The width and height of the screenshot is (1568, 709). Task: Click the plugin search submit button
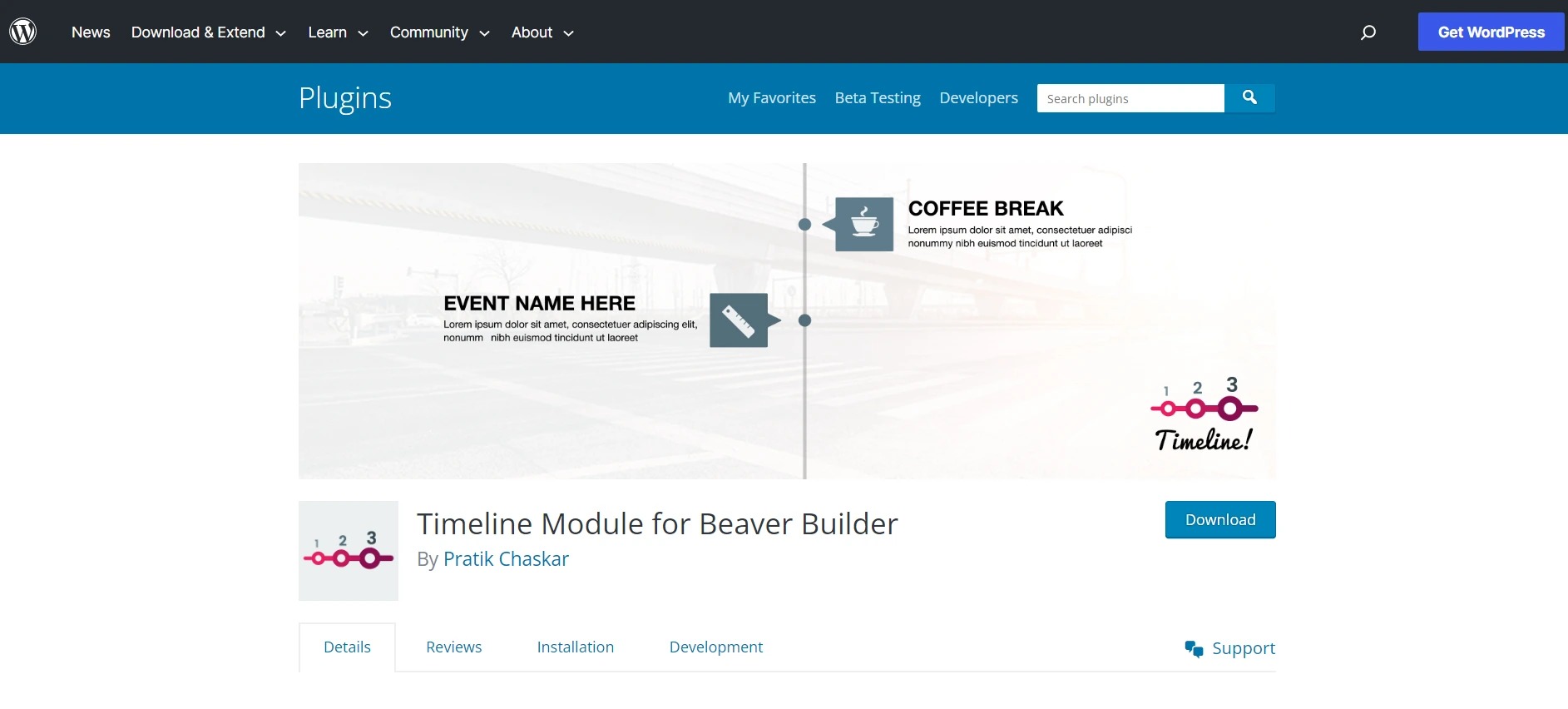point(1249,98)
